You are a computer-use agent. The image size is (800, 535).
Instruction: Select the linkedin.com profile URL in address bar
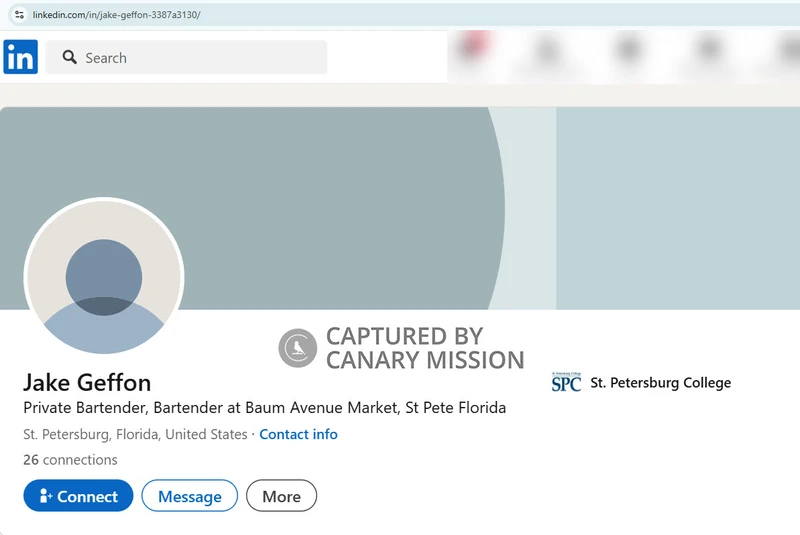point(116,15)
